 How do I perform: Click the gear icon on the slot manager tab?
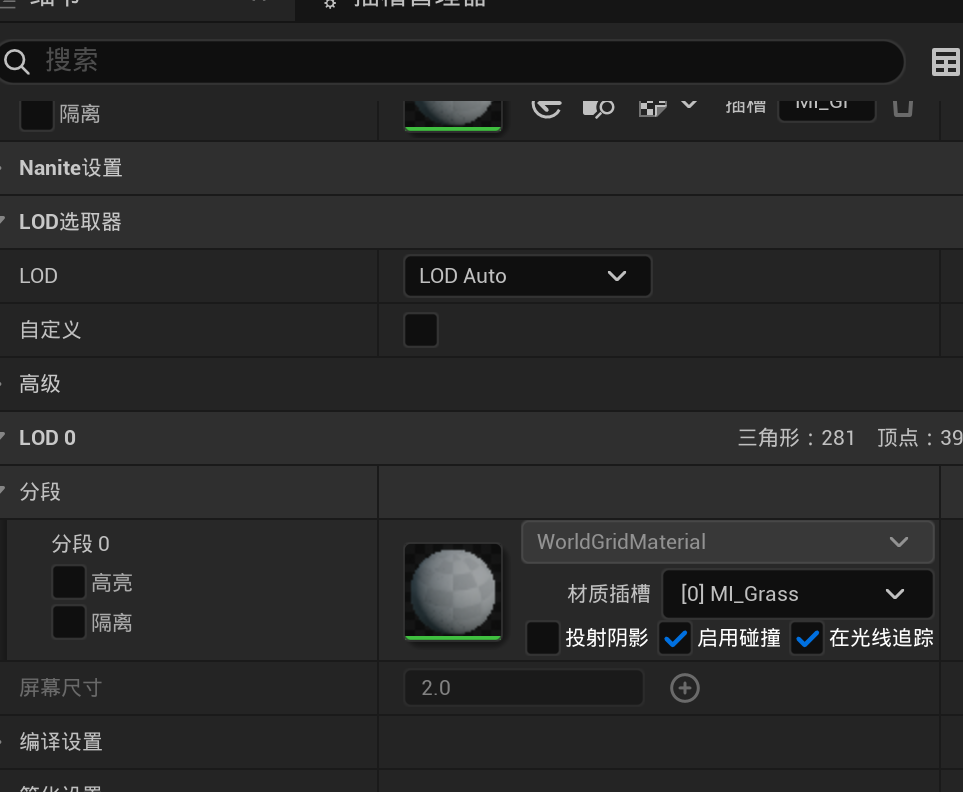[331, 4]
